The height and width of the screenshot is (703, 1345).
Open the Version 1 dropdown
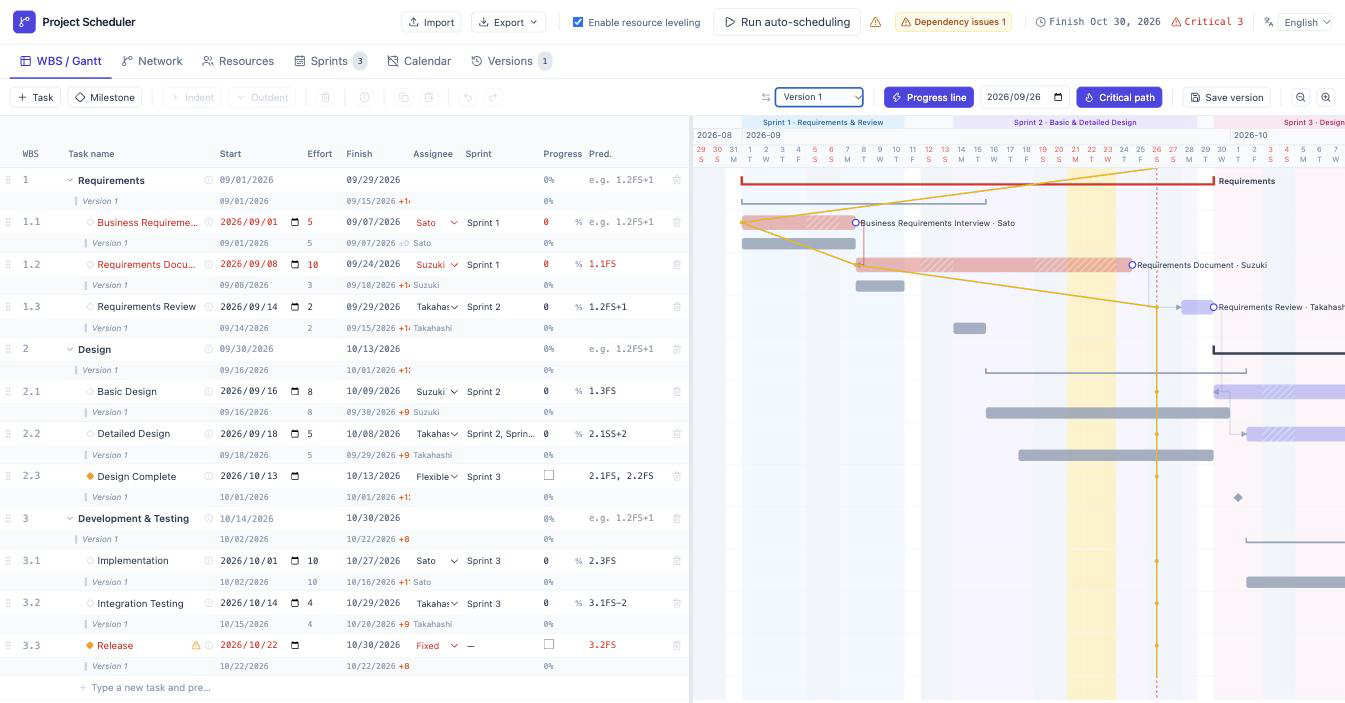[819, 97]
